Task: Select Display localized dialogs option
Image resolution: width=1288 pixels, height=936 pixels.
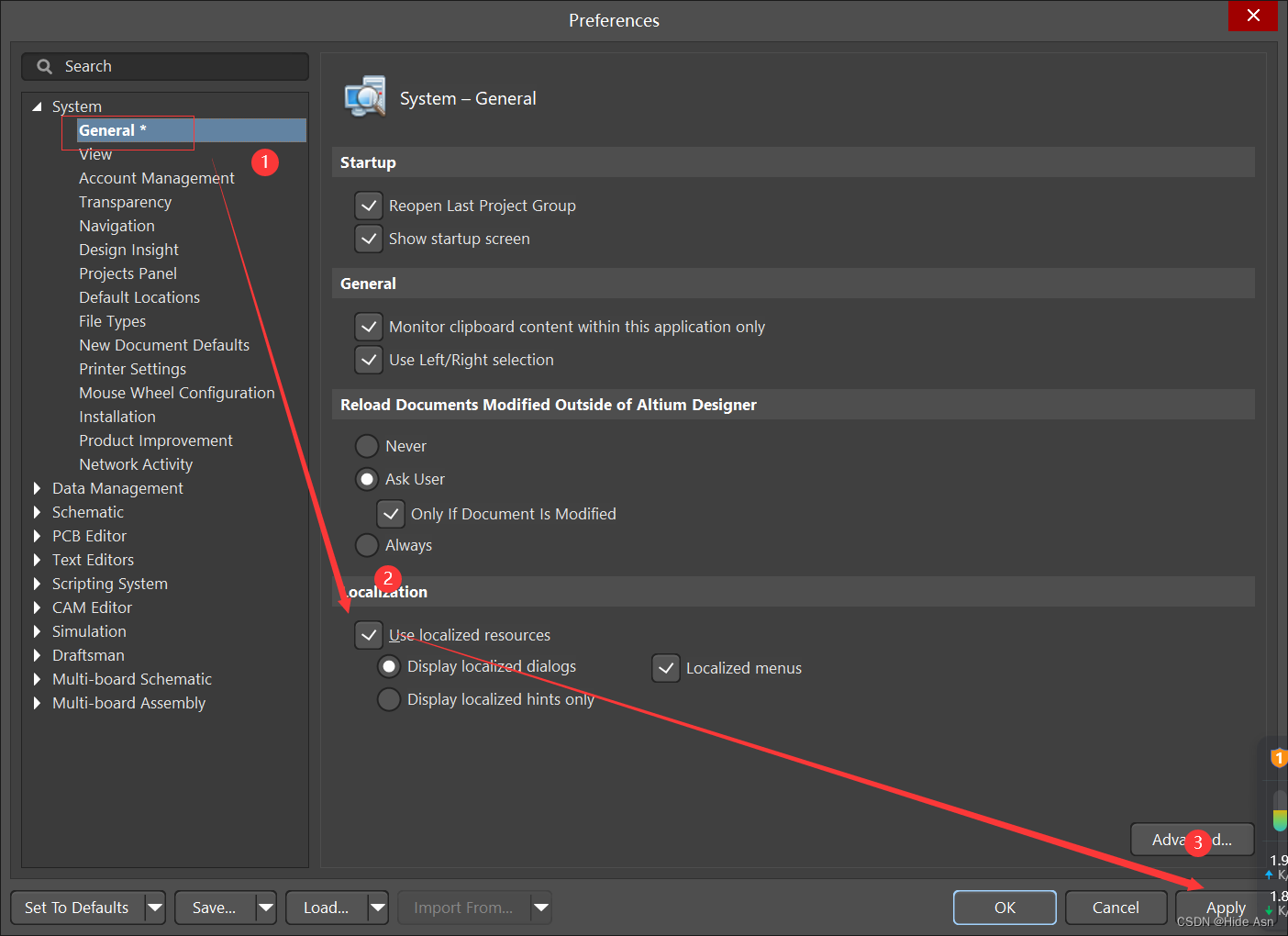Action: (x=389, y=666)
